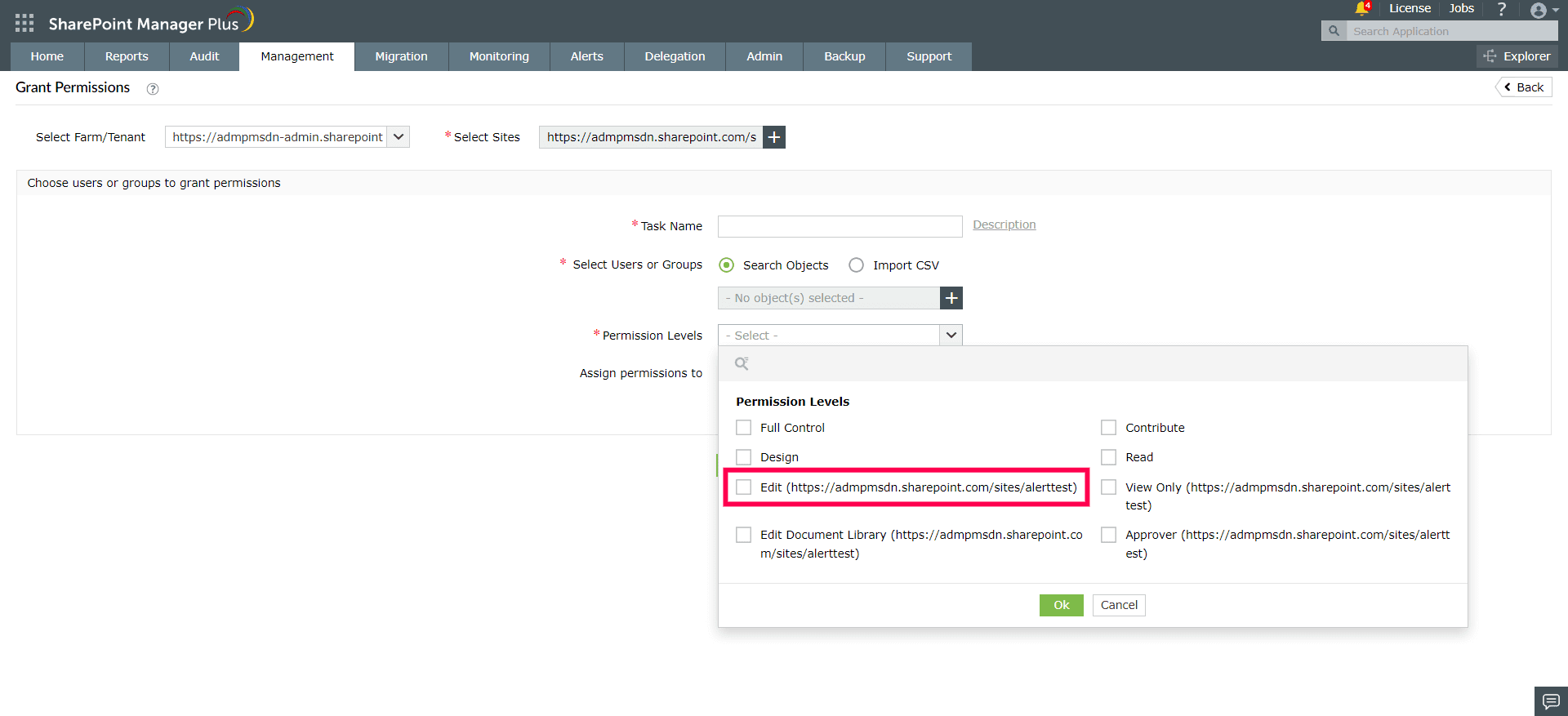Open the Home tab
1568x716 pixels.
point(47,56)
